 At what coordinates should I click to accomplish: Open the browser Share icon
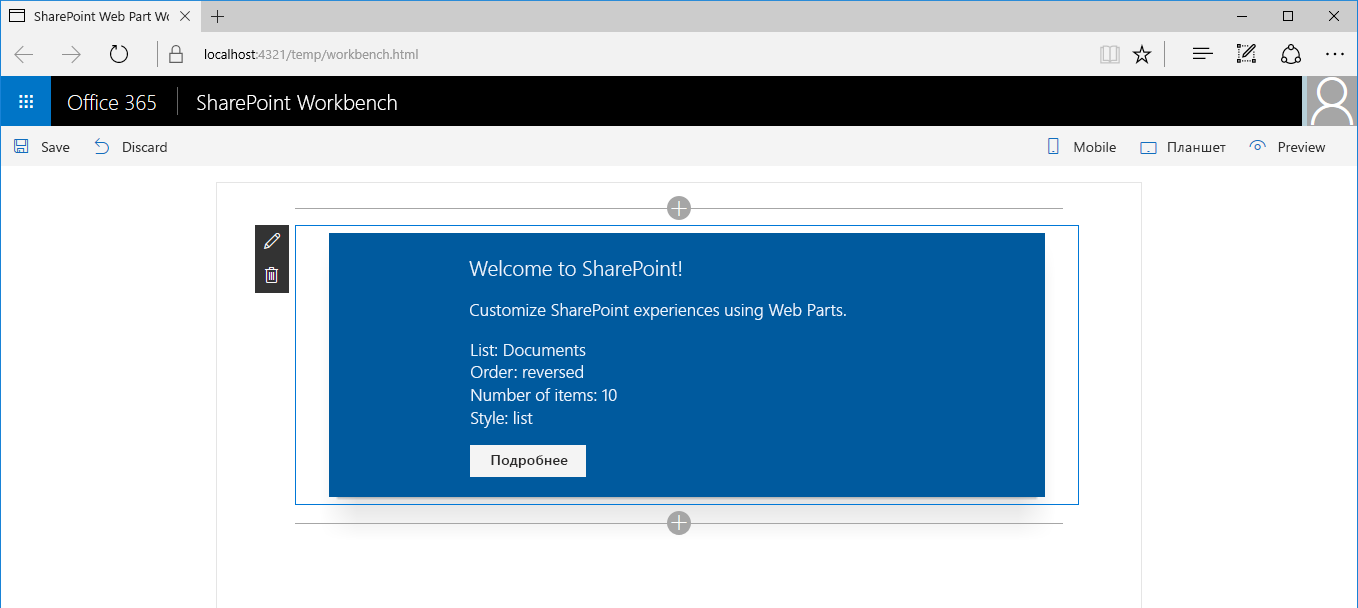(1290, 54)
